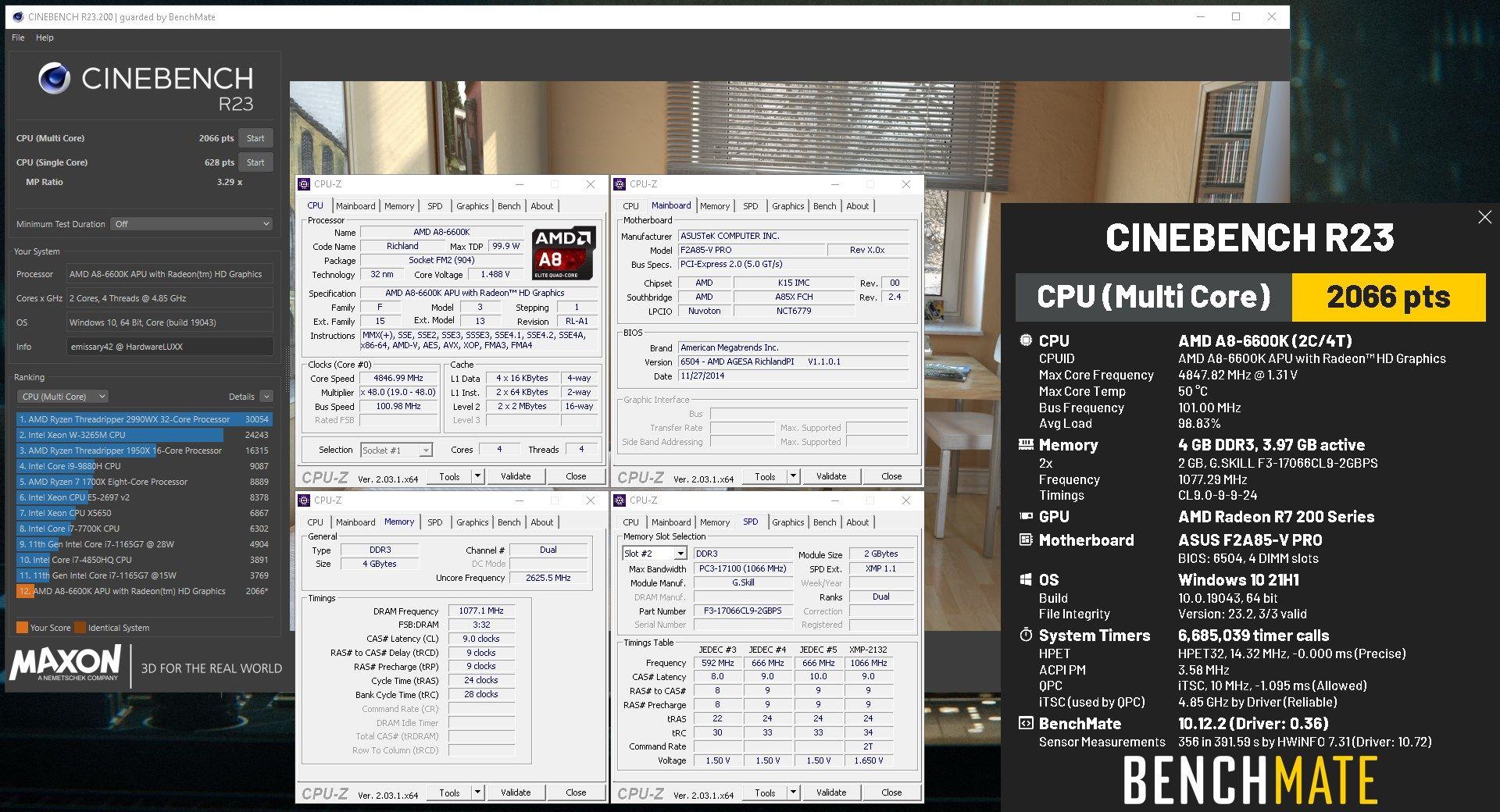The width and height of the screenshot is (1500, 812).
Task: Select Intel Xeon X5650 ranking row
Action: click(144, 513)
